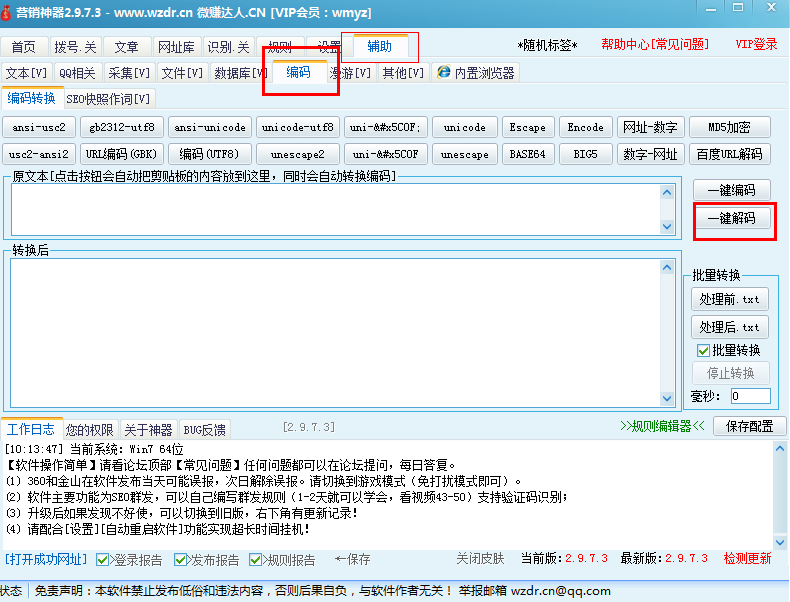Open the 关于神器 tab

(149, 430)
